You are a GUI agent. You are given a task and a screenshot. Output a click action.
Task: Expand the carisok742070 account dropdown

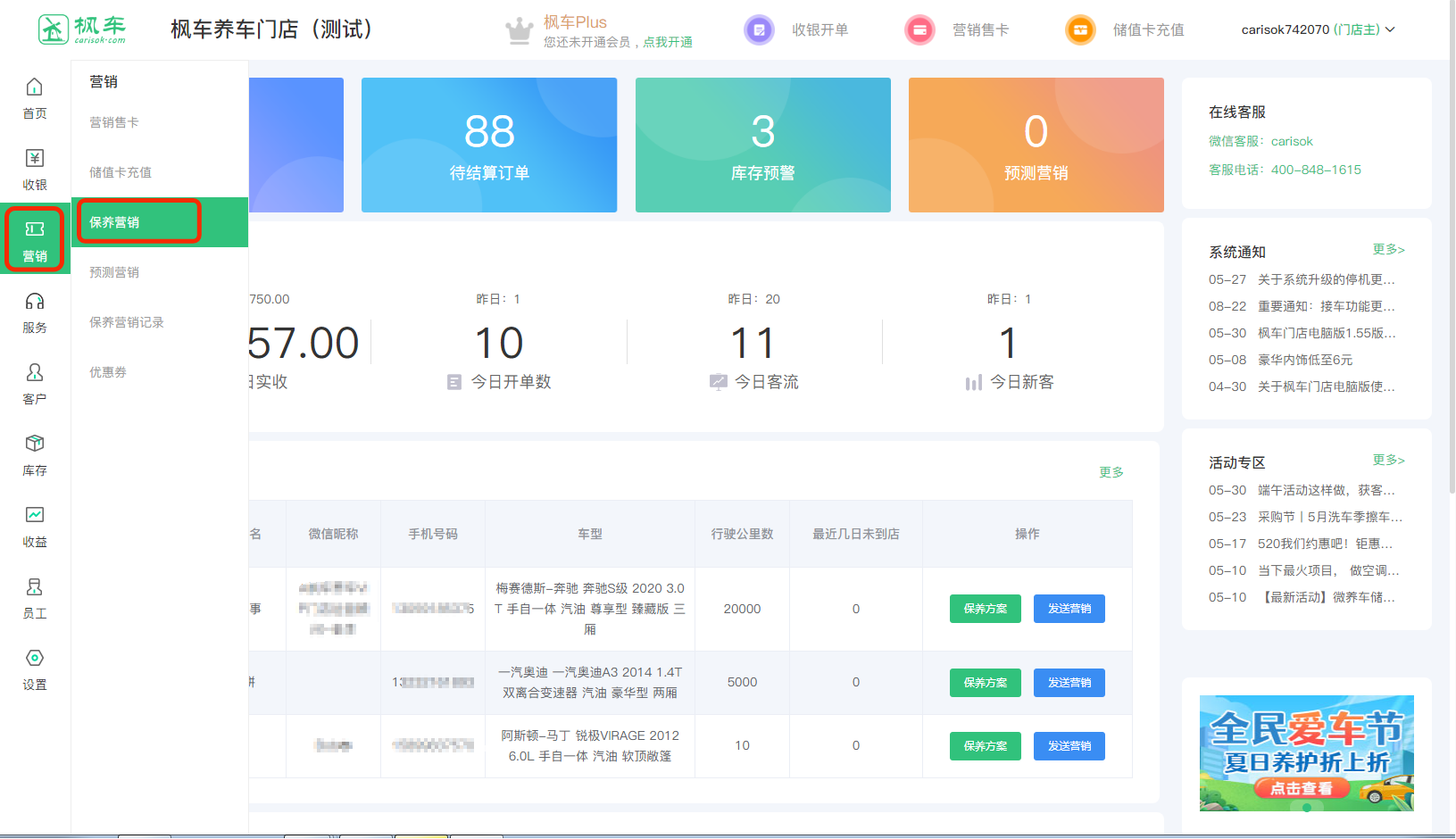pyautogui.click(x=1318, y=29)
